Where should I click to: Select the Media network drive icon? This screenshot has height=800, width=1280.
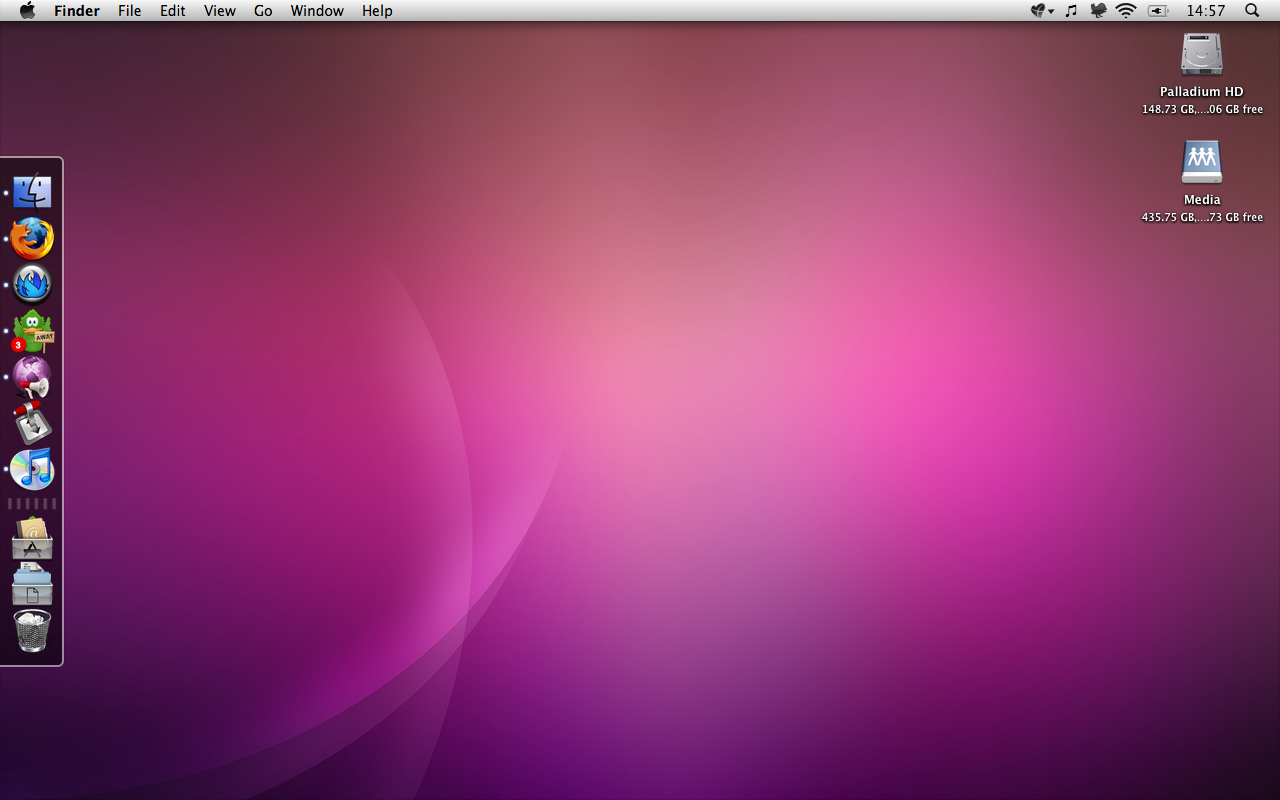click(x=1202, y=162)
